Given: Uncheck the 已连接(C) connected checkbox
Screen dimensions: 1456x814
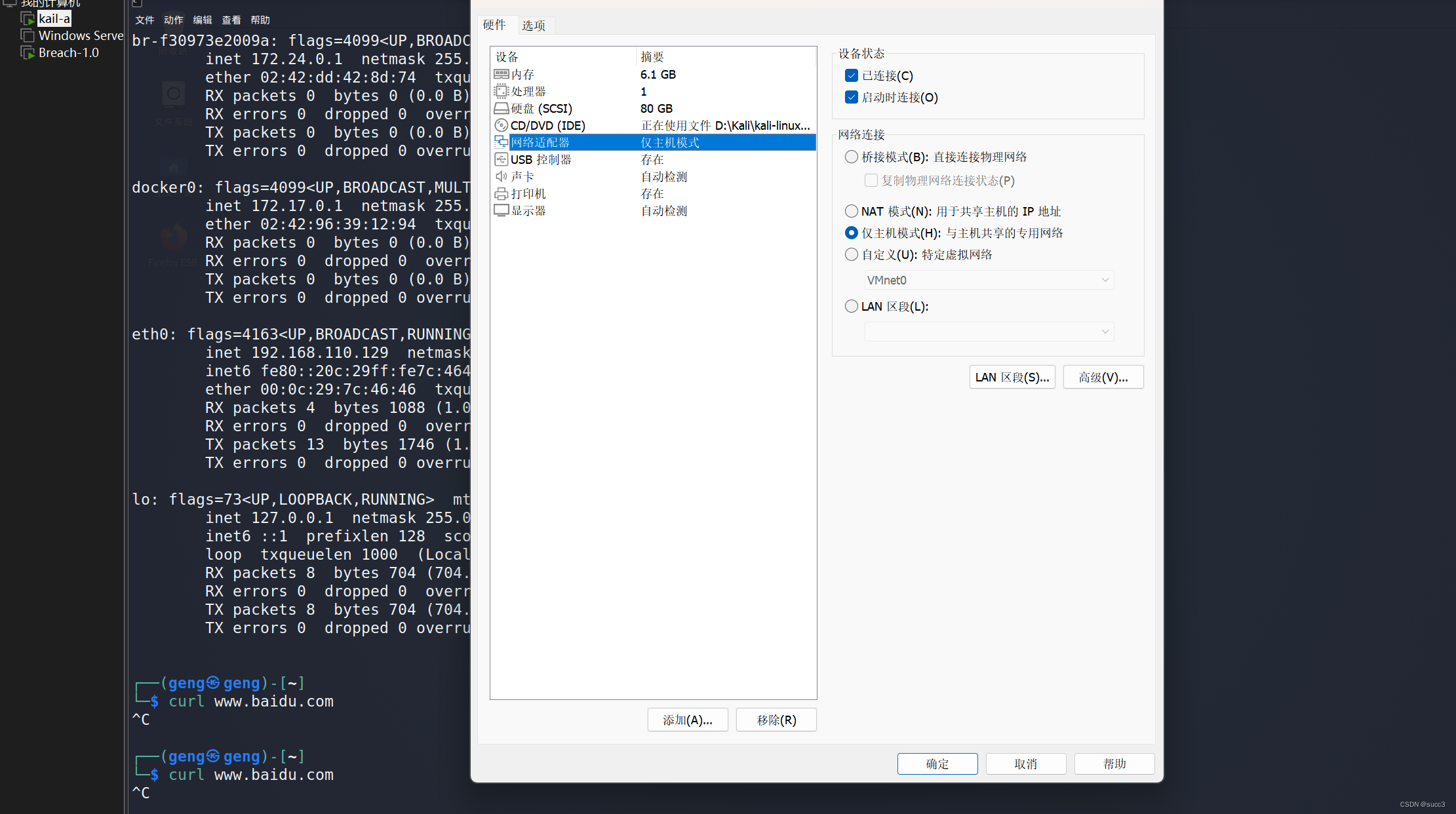Looking at the screenshot, I should pyautogui.click(x=852, y=75).
